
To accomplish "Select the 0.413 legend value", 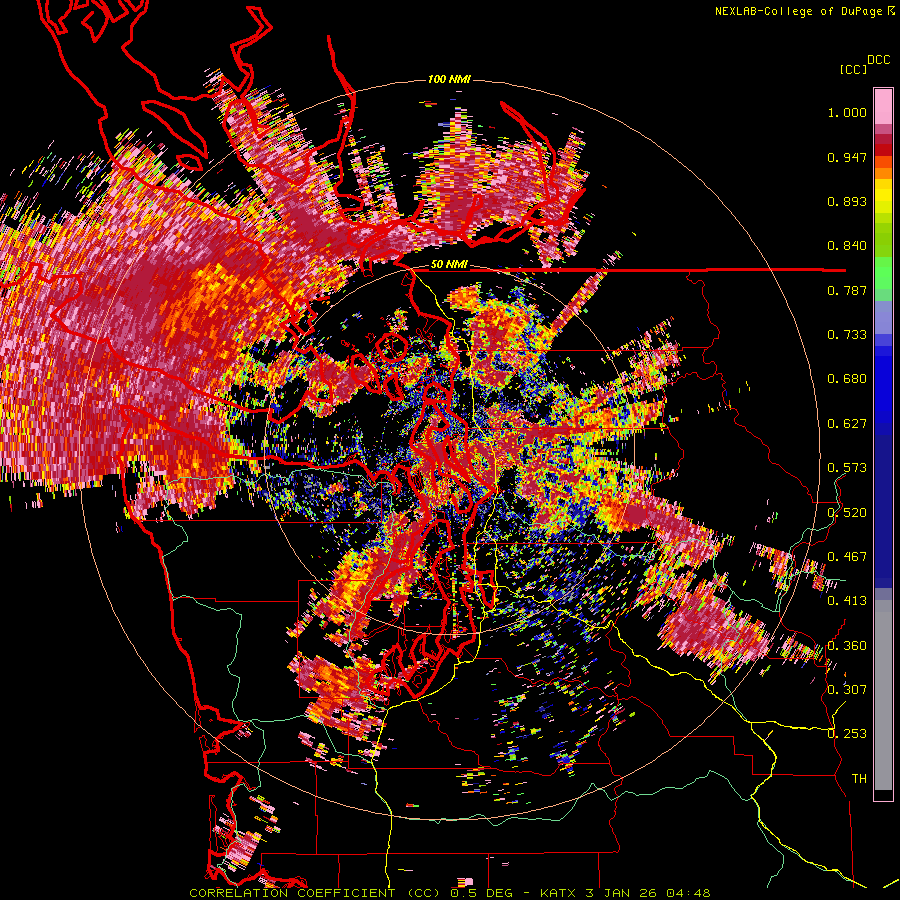I will coord(847,601).
